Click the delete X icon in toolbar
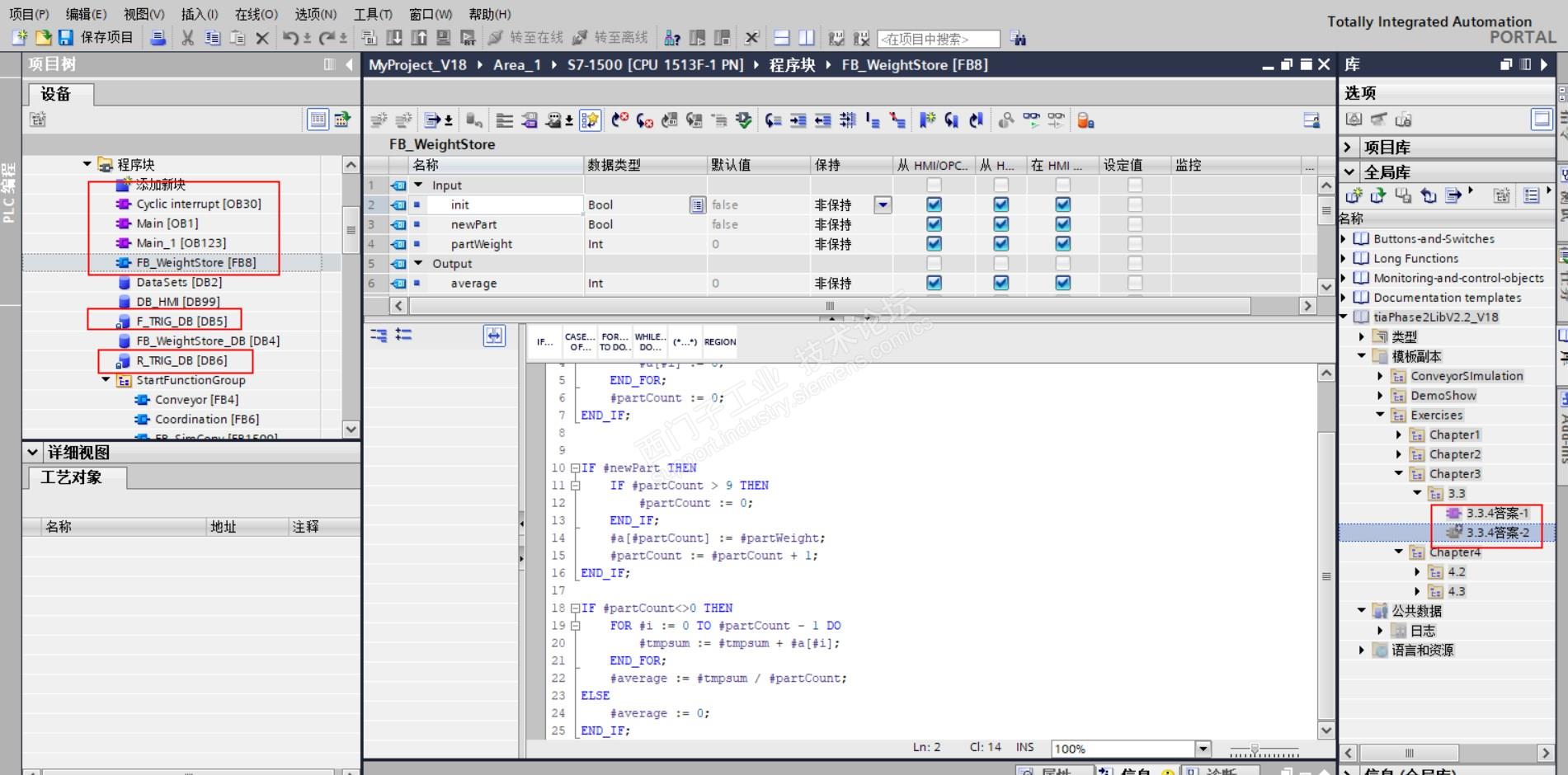Screen dimensions: 1568x775 coord(262,38)
